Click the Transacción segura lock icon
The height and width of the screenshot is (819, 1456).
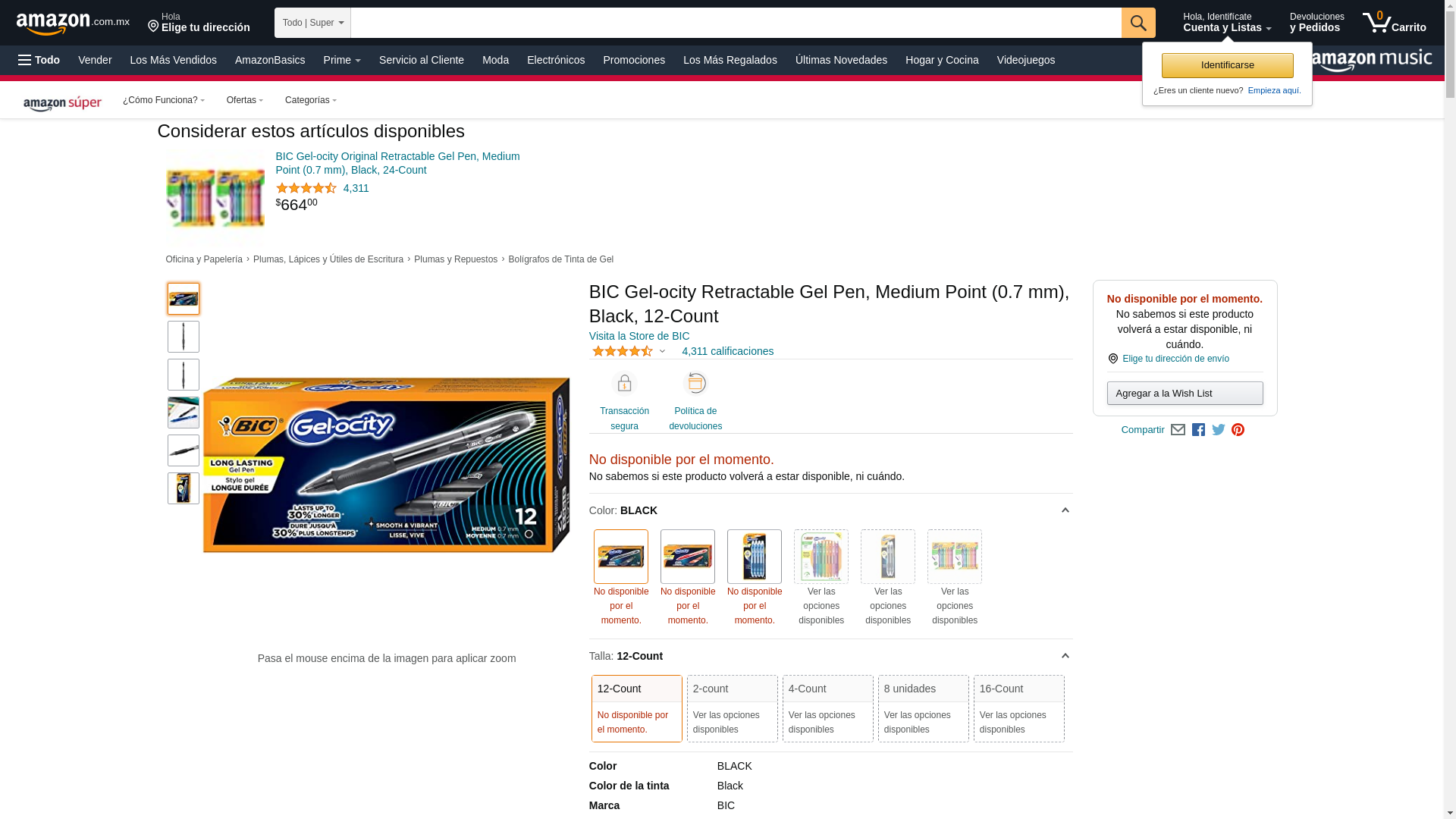tap(624, 384)
